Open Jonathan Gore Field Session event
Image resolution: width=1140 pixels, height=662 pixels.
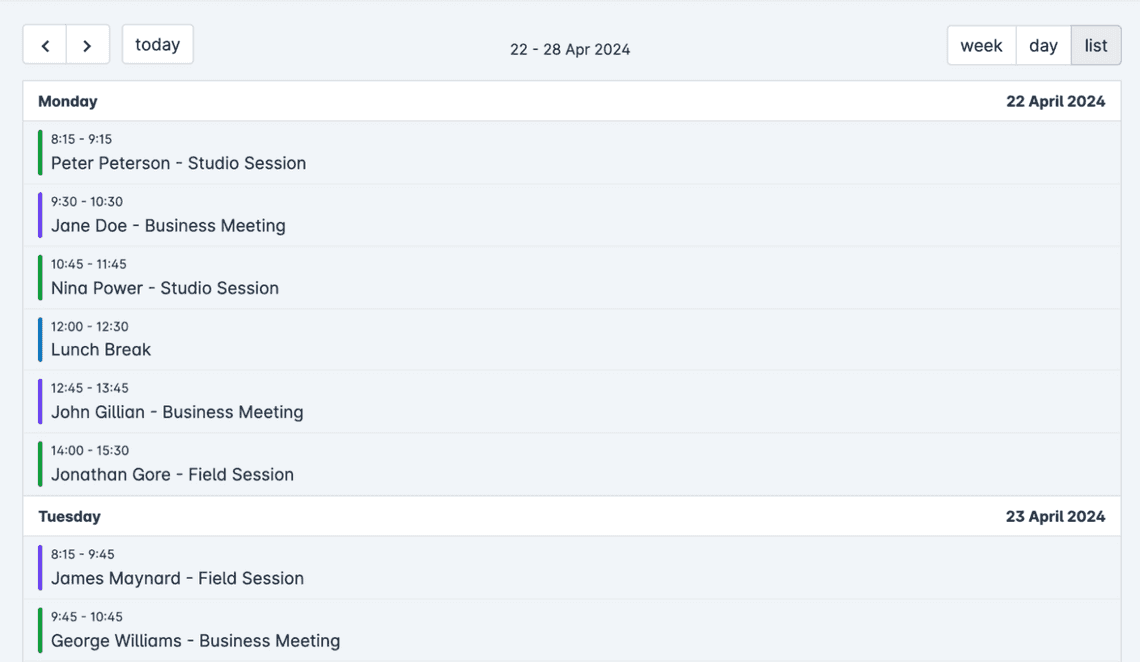pos(571,464)
